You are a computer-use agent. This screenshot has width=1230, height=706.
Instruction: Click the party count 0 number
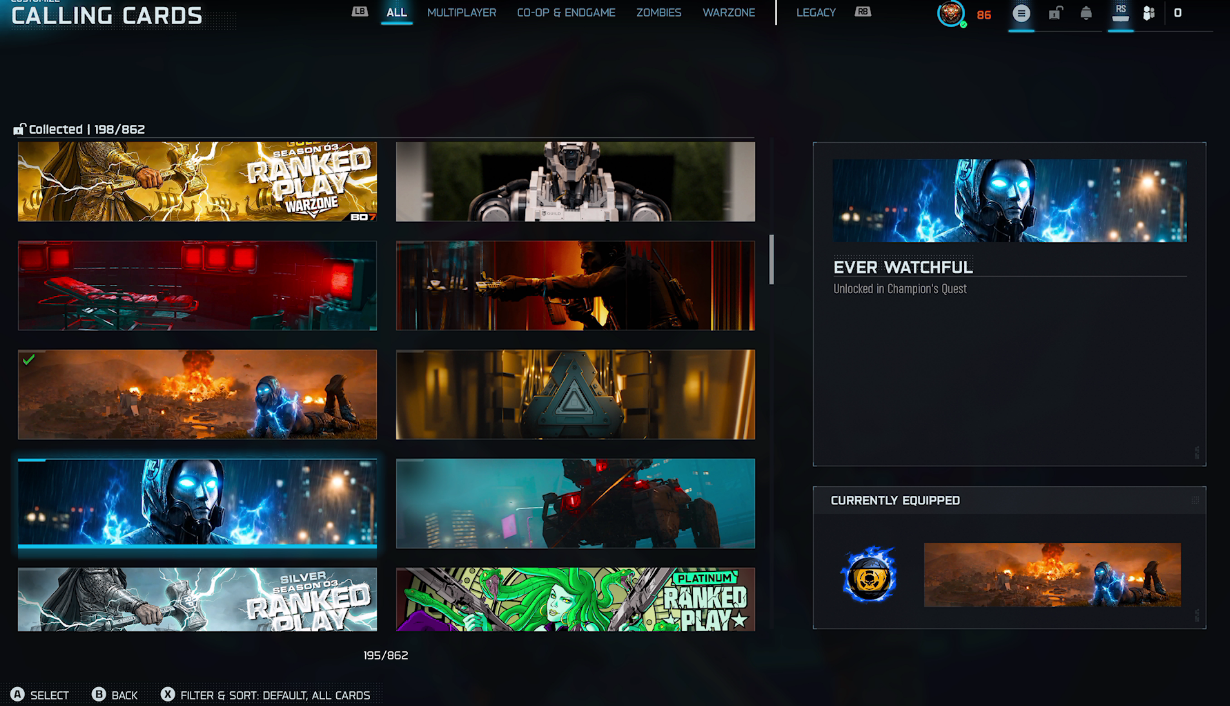(x=1178, y=13)
